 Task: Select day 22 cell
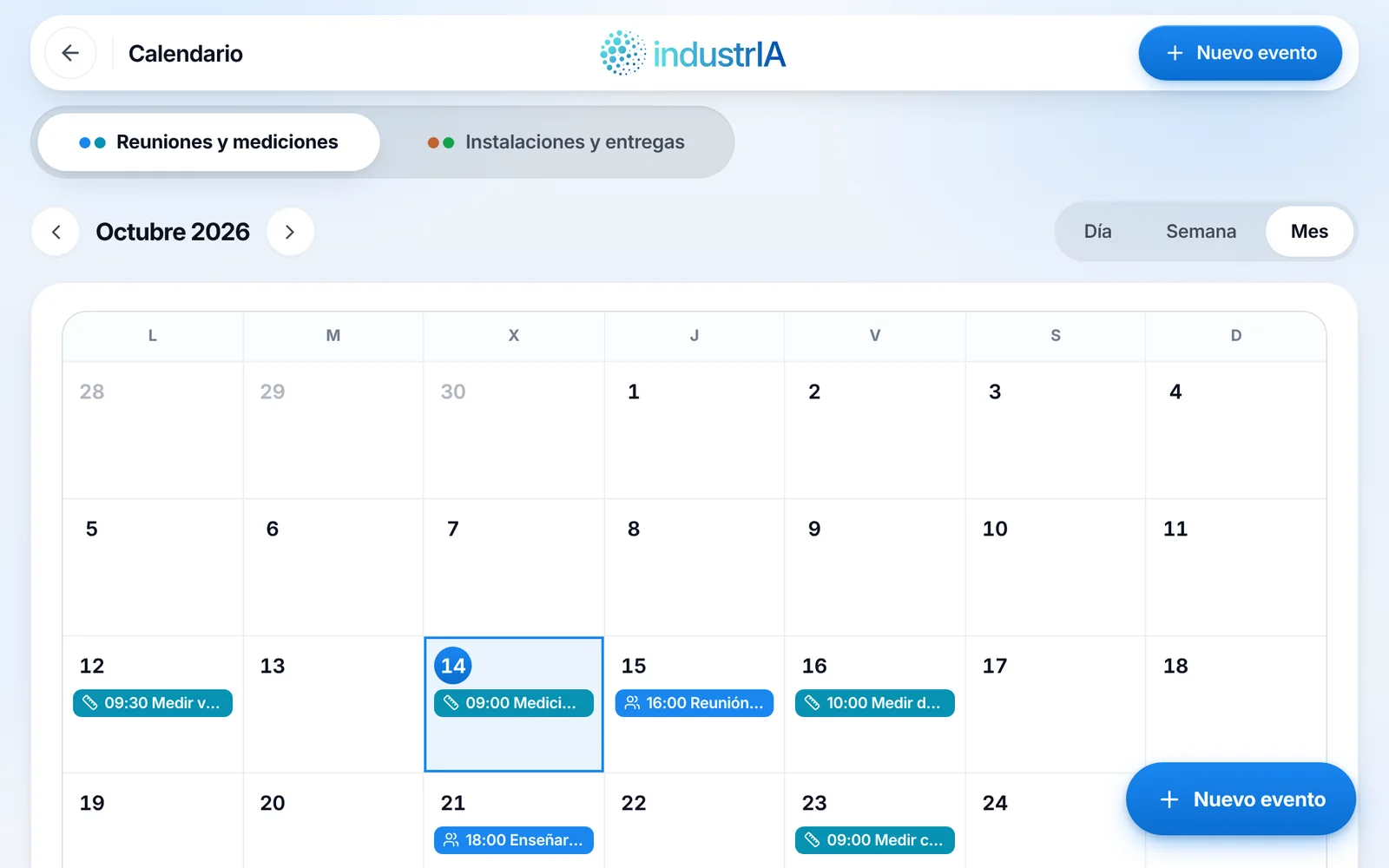tap(694, 821)
